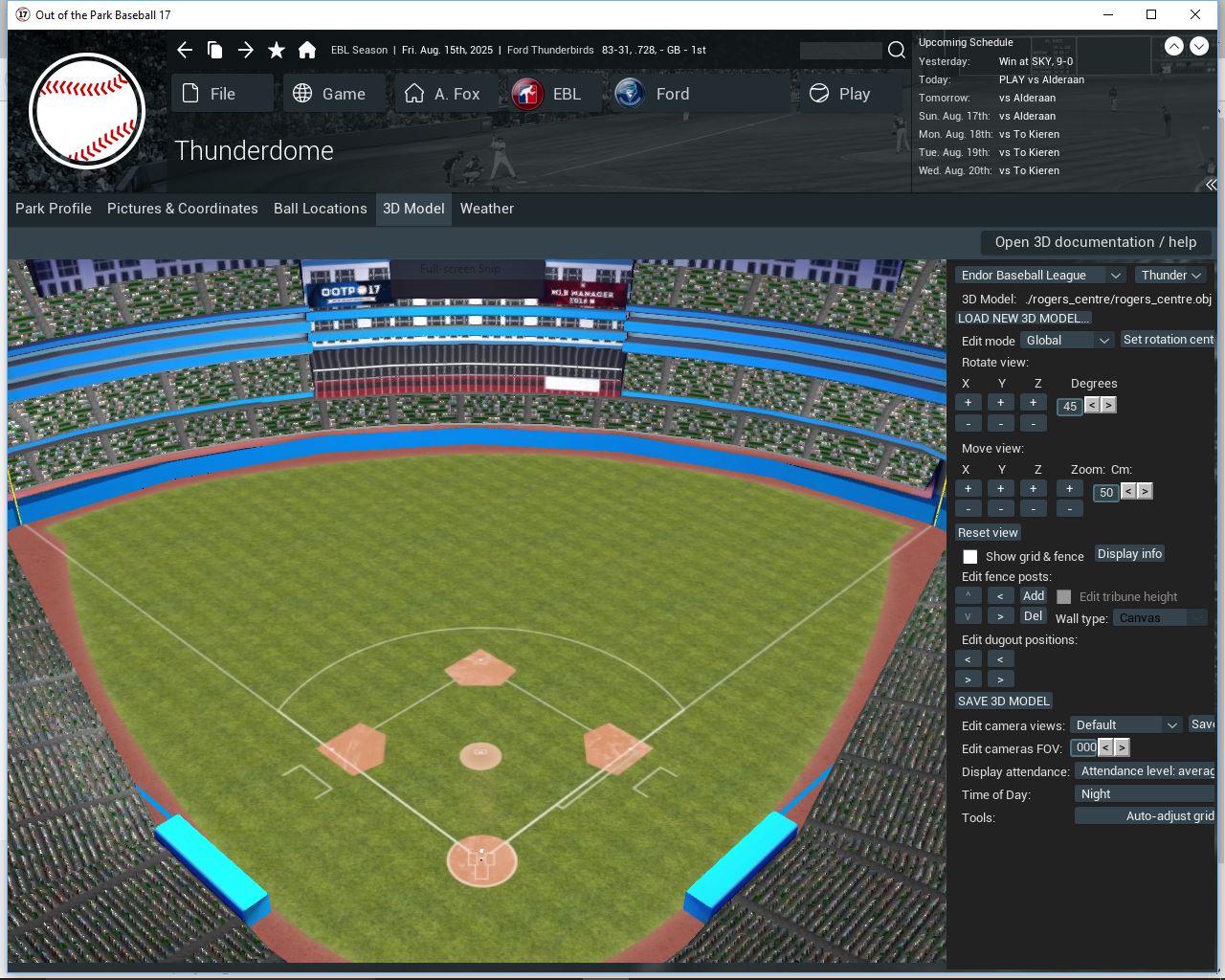Enable the Show grid & fence checkbox
The image size is (1225, 980).
(x=970, y=556)
